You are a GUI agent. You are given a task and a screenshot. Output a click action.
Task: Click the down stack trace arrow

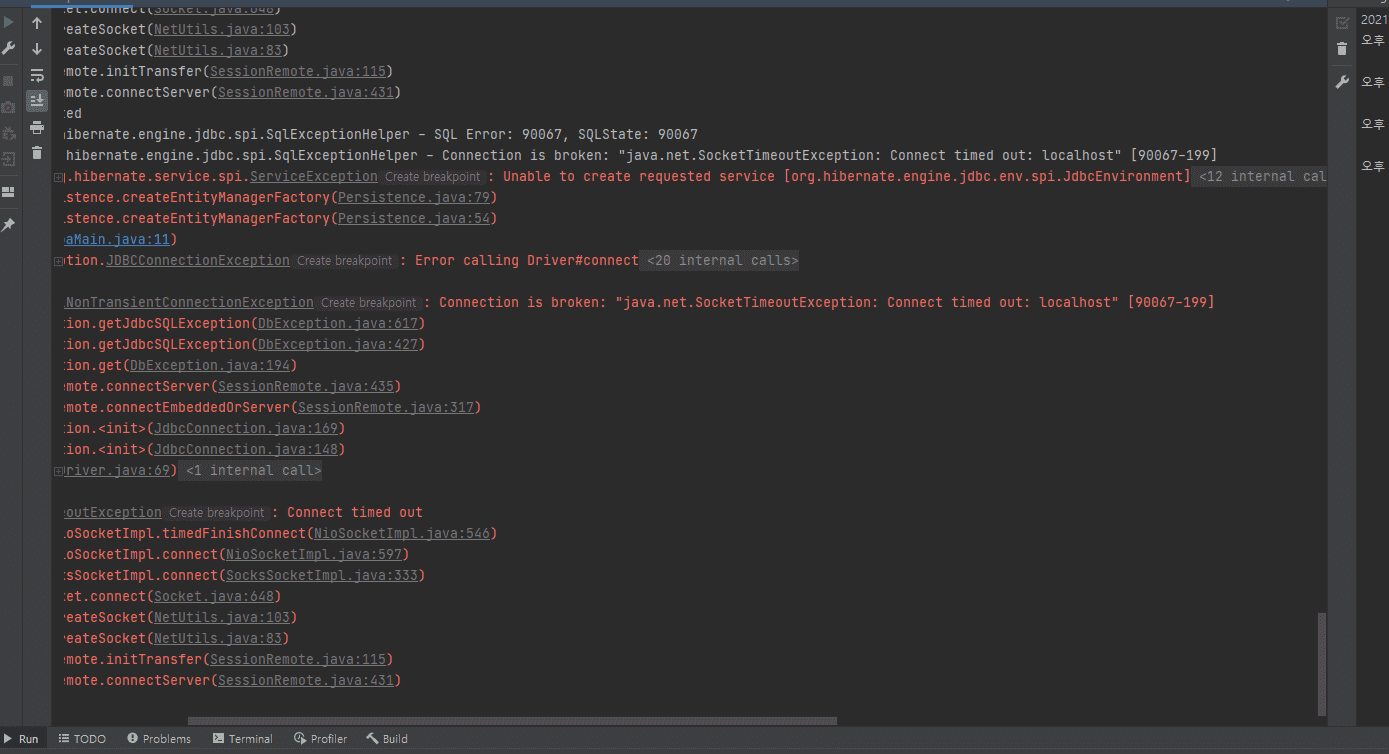(x=37, y=49)
